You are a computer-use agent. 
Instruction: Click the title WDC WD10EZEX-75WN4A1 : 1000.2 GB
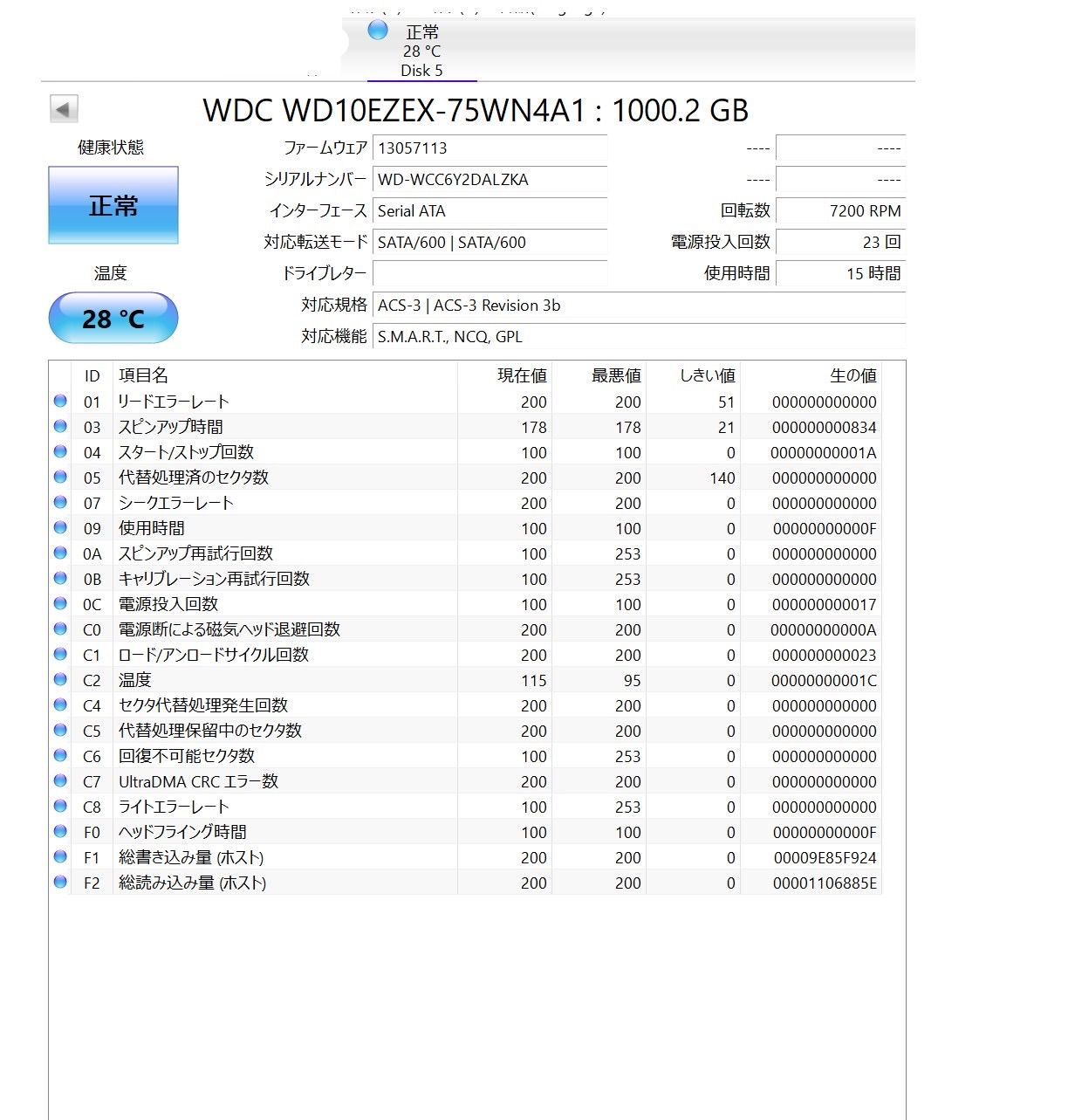(476, 111)
